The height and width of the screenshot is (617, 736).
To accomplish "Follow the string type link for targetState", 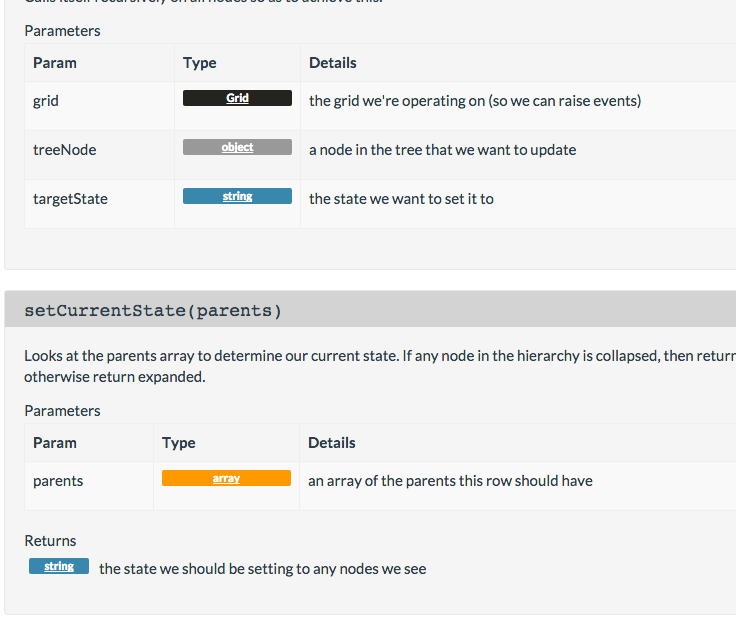I will [x=237, y=196].
